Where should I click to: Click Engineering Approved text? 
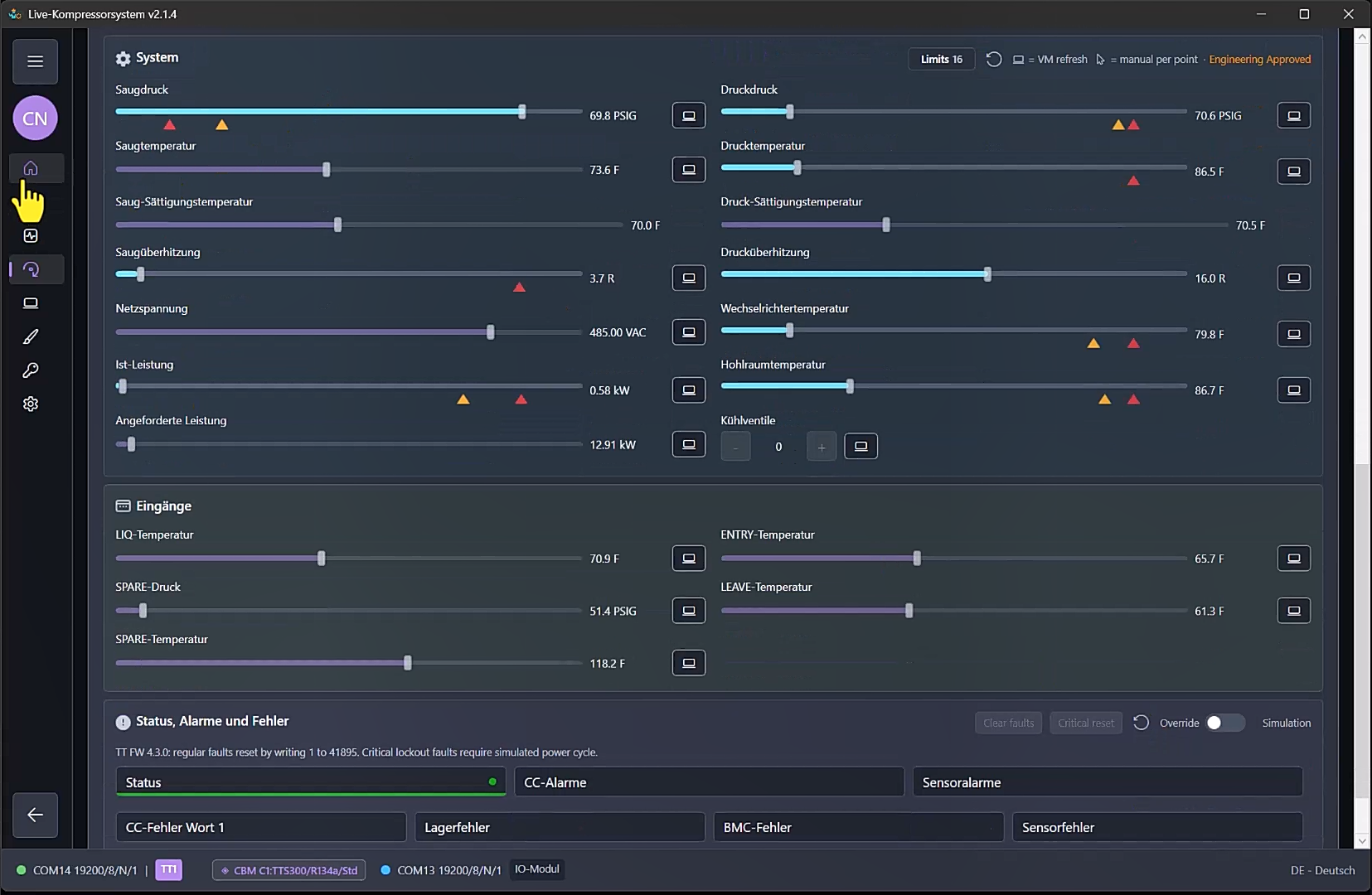pos(1259,59)
